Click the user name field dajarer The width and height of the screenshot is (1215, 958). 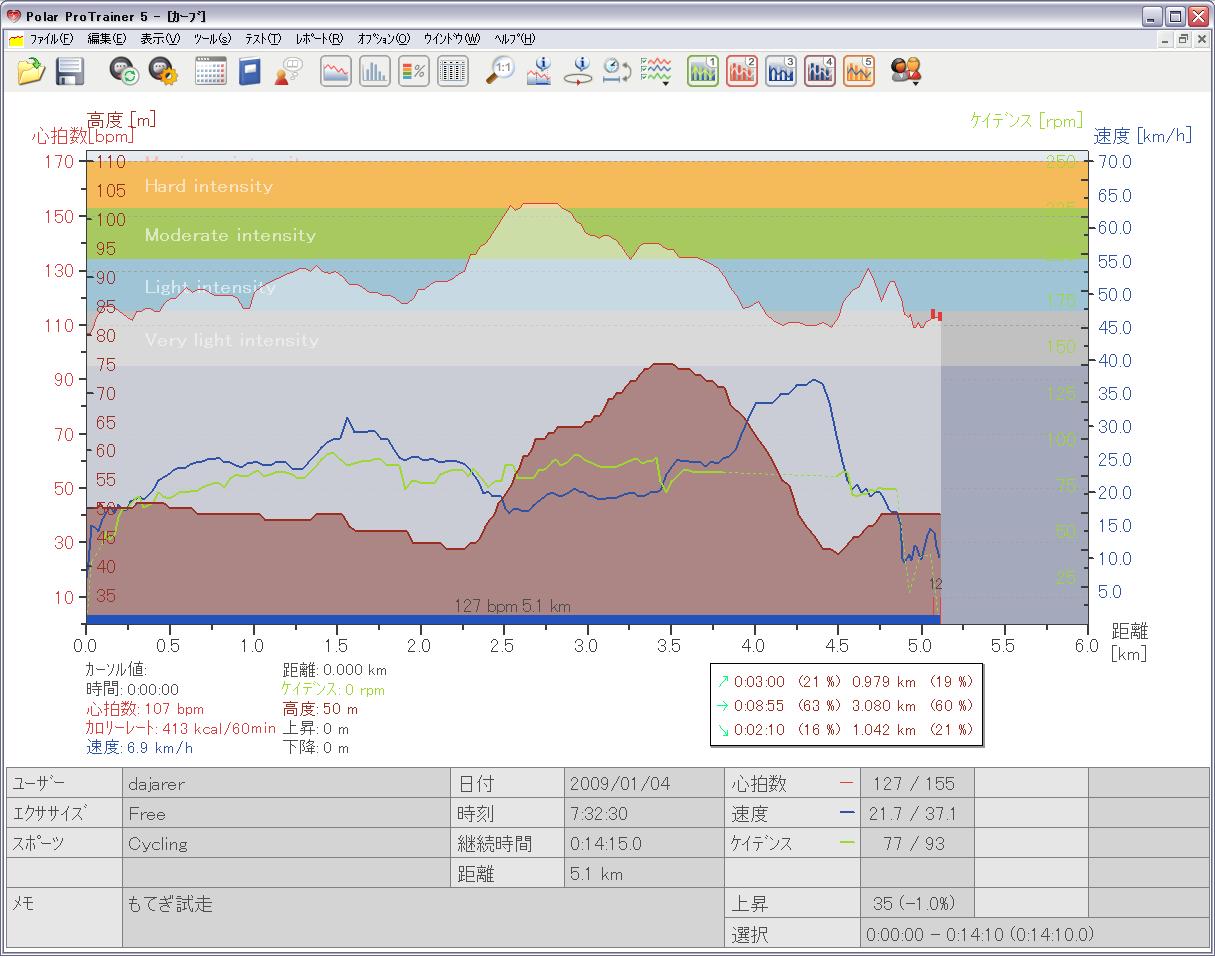[x=286, y=784]
